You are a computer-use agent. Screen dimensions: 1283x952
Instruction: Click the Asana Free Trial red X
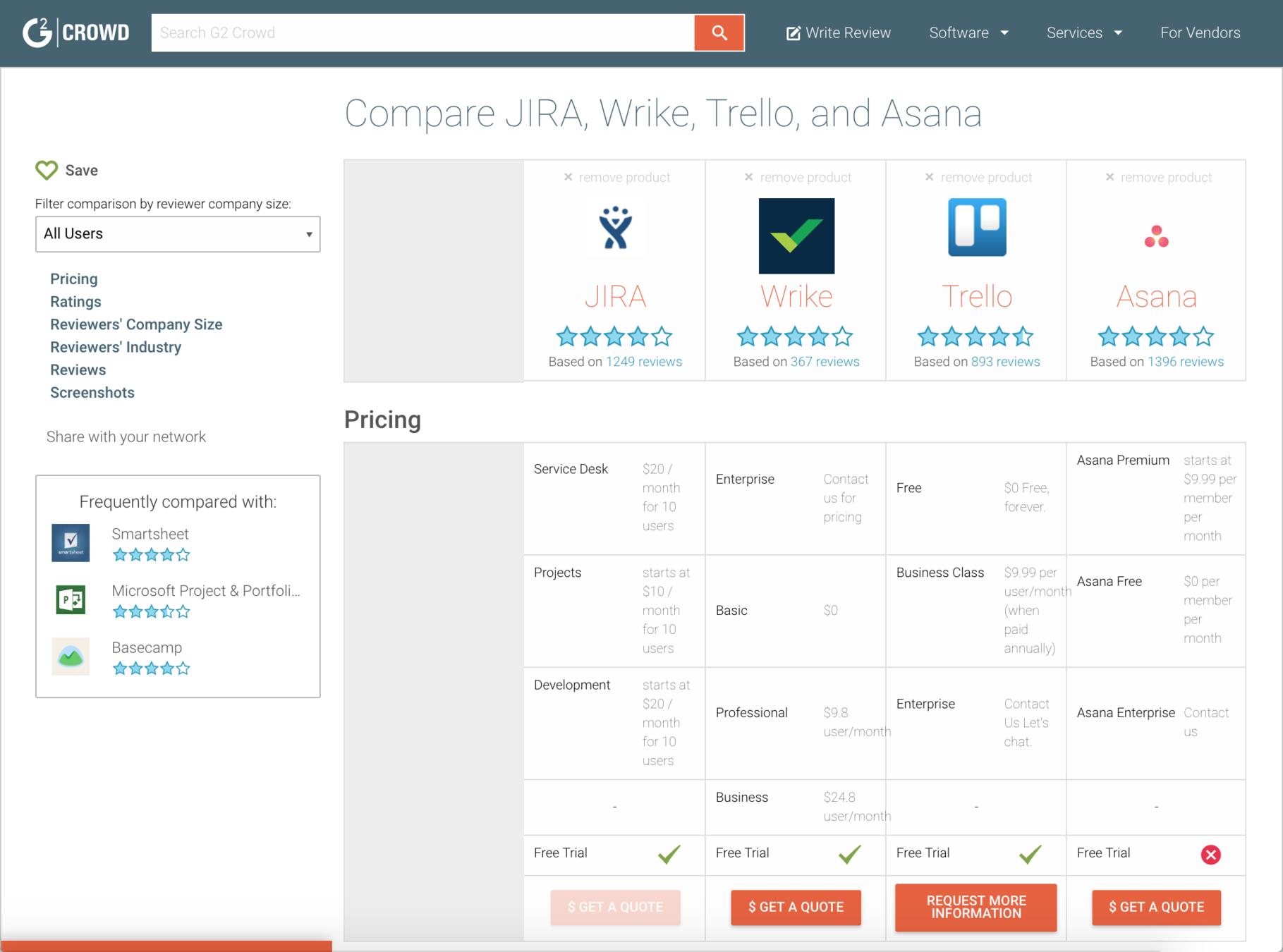point(1211,855)
